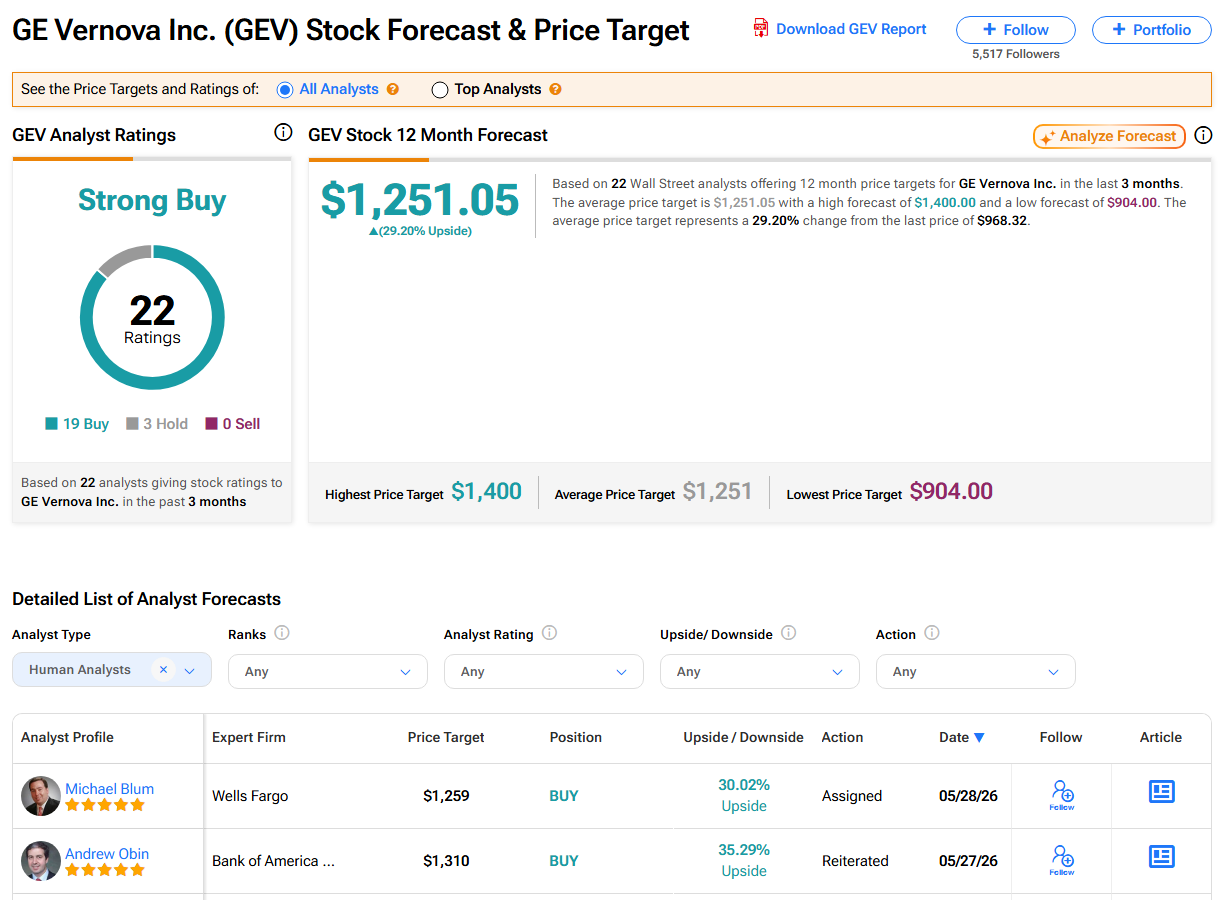Open info icon for GEV Analyst Ratings
Image resolution: width=1219 pixels, height=900 pixels.
click(283, 133)
